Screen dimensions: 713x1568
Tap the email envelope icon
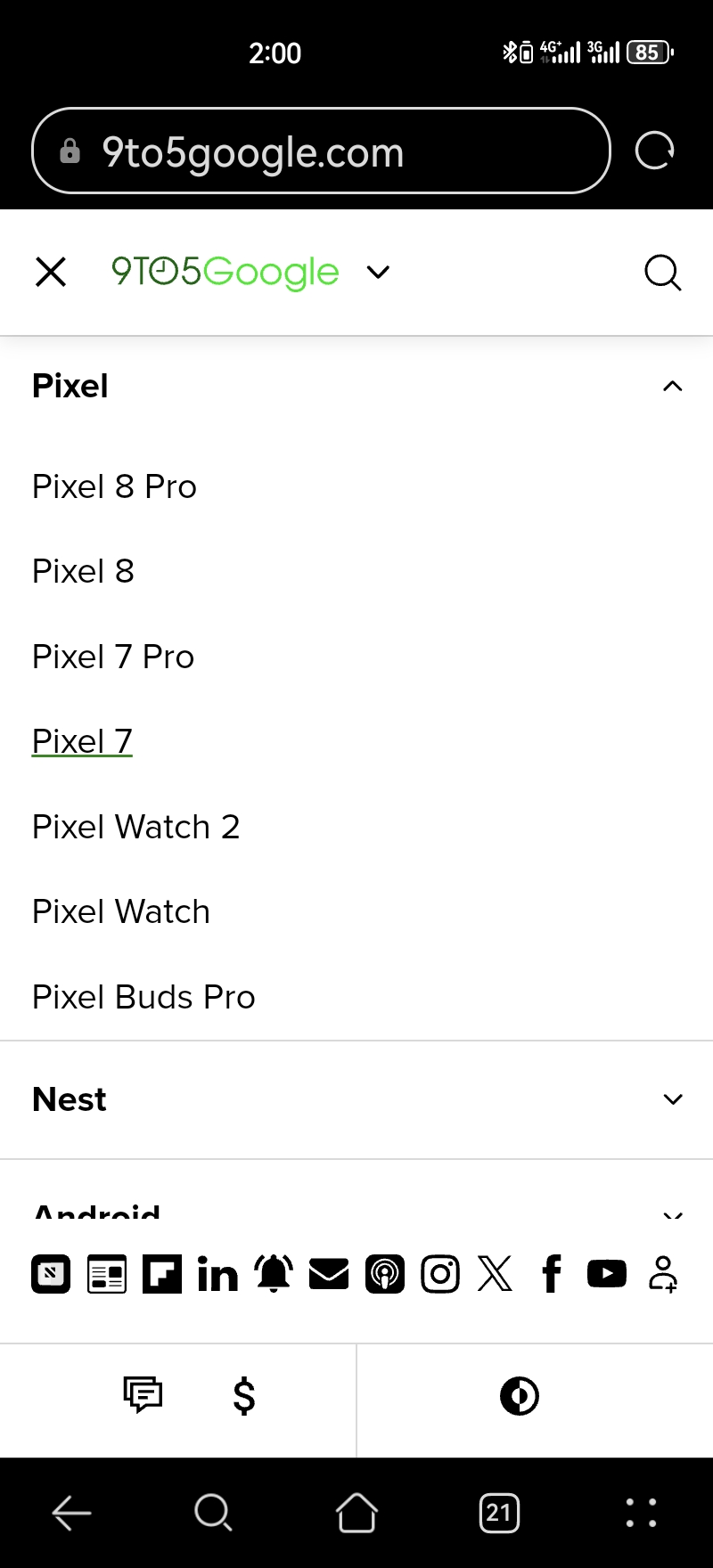click(x=329, y=1274)
